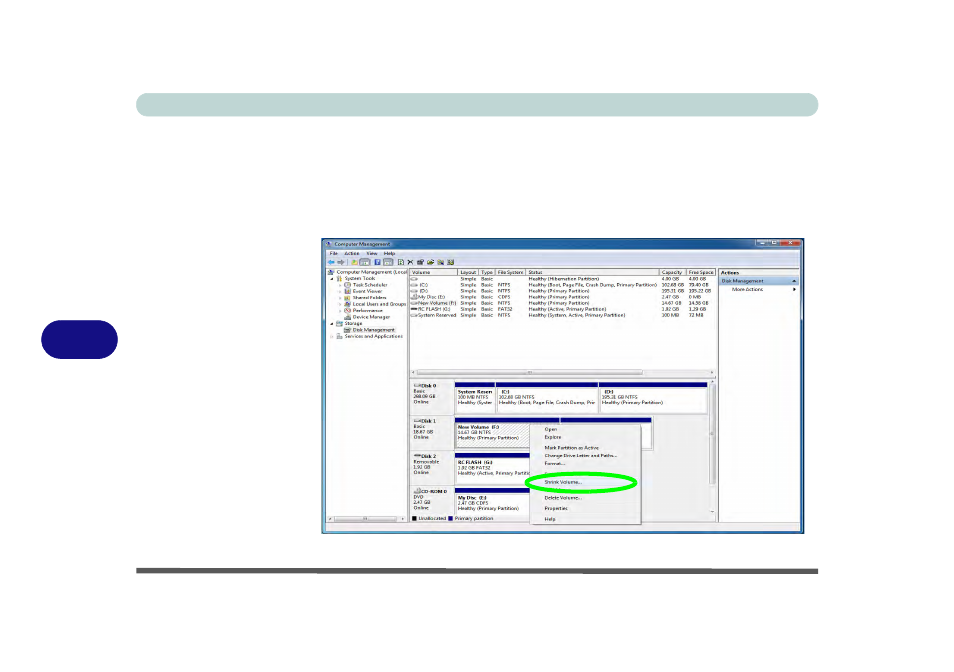Collapse the System Tools tree node

pos(332,279)
